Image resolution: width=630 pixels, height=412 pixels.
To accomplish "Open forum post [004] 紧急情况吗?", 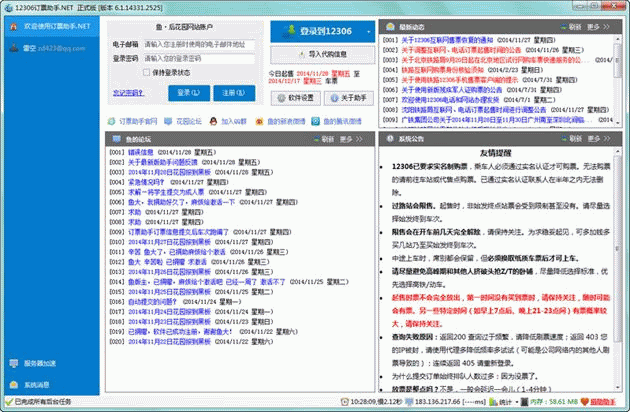I will (x=146, y=182).
